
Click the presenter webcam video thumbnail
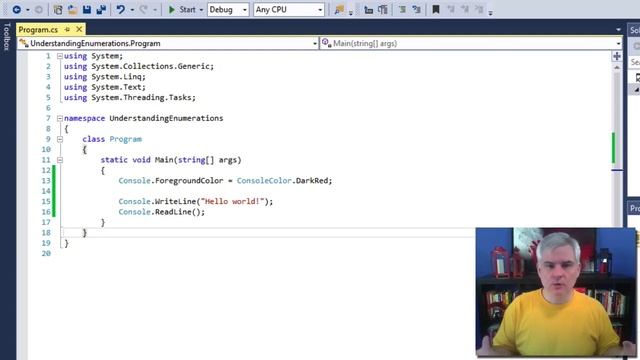(x=556, y=292)
